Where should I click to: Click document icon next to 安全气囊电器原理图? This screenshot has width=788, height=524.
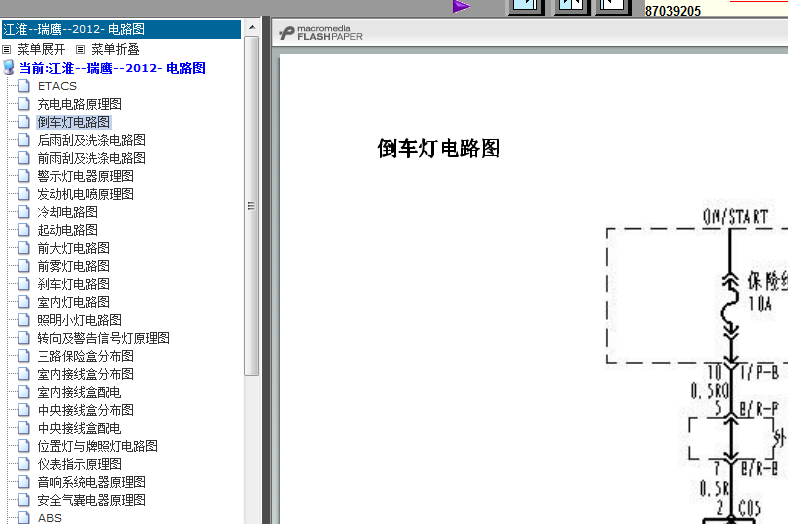24,500
